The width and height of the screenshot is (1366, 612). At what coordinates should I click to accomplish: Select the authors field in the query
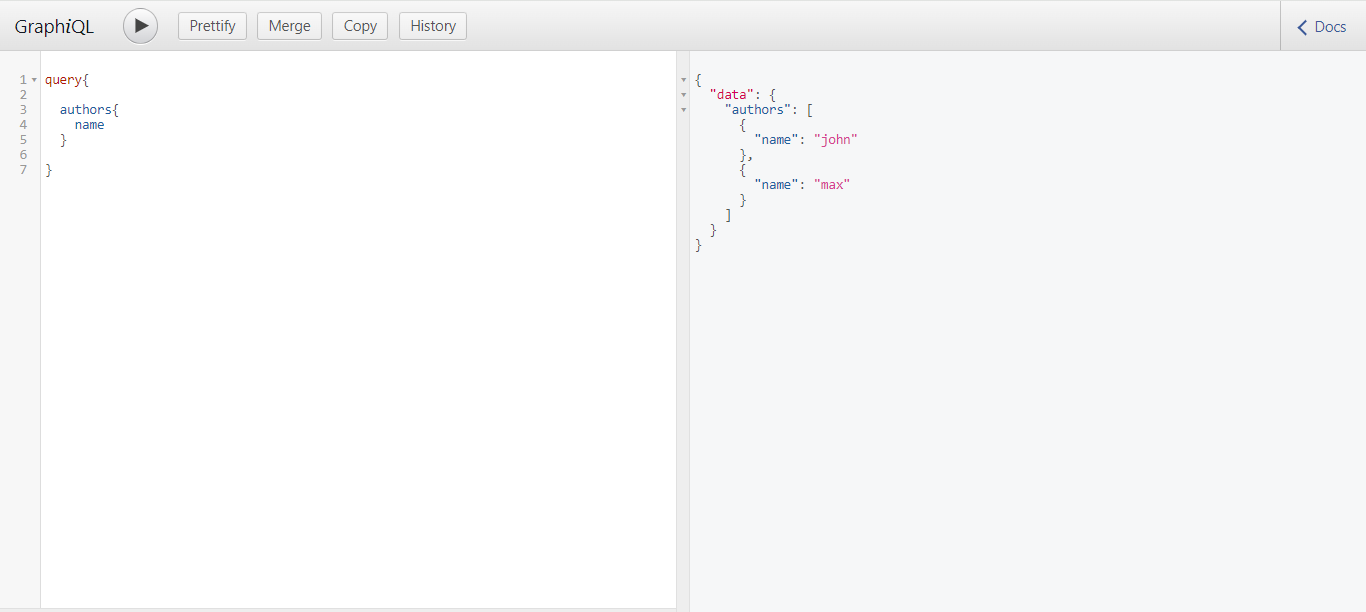pyautogui.click(x=86, y=109)
